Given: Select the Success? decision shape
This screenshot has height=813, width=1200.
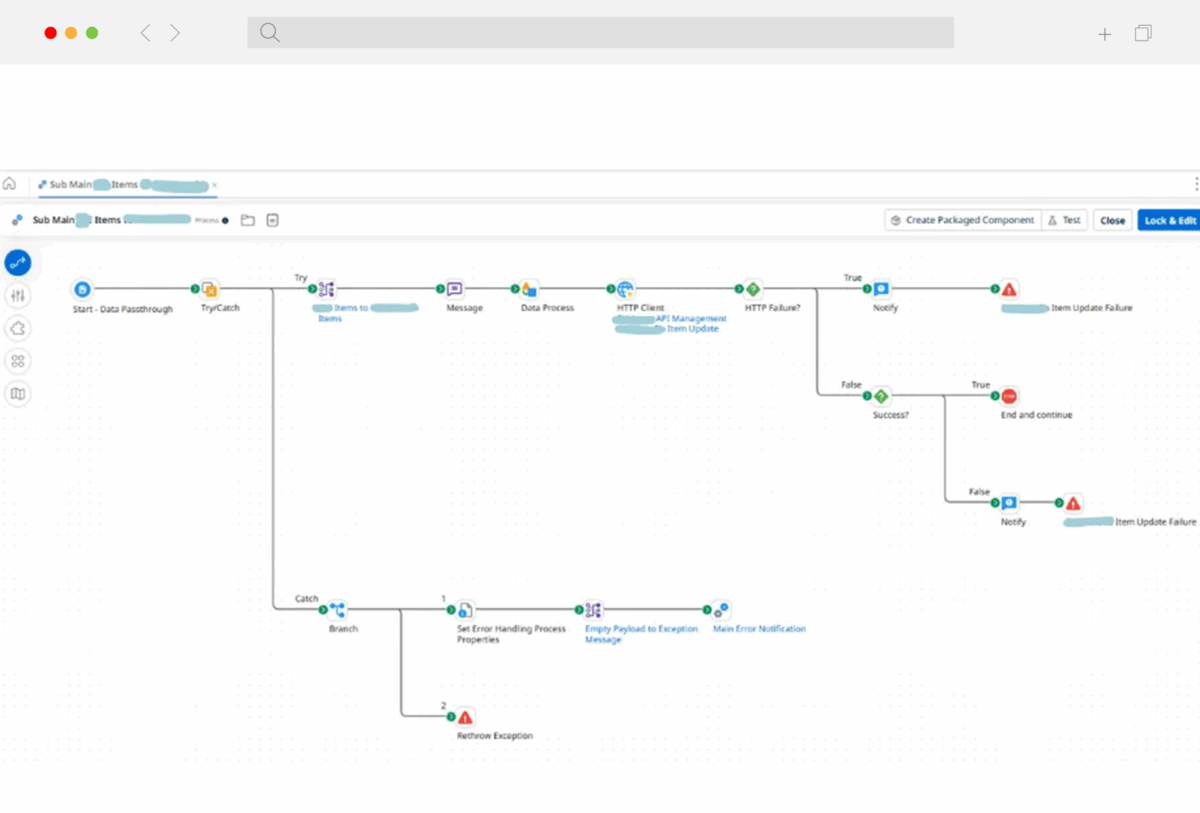Looking at the screenshot, I should [x=881, y=397].
